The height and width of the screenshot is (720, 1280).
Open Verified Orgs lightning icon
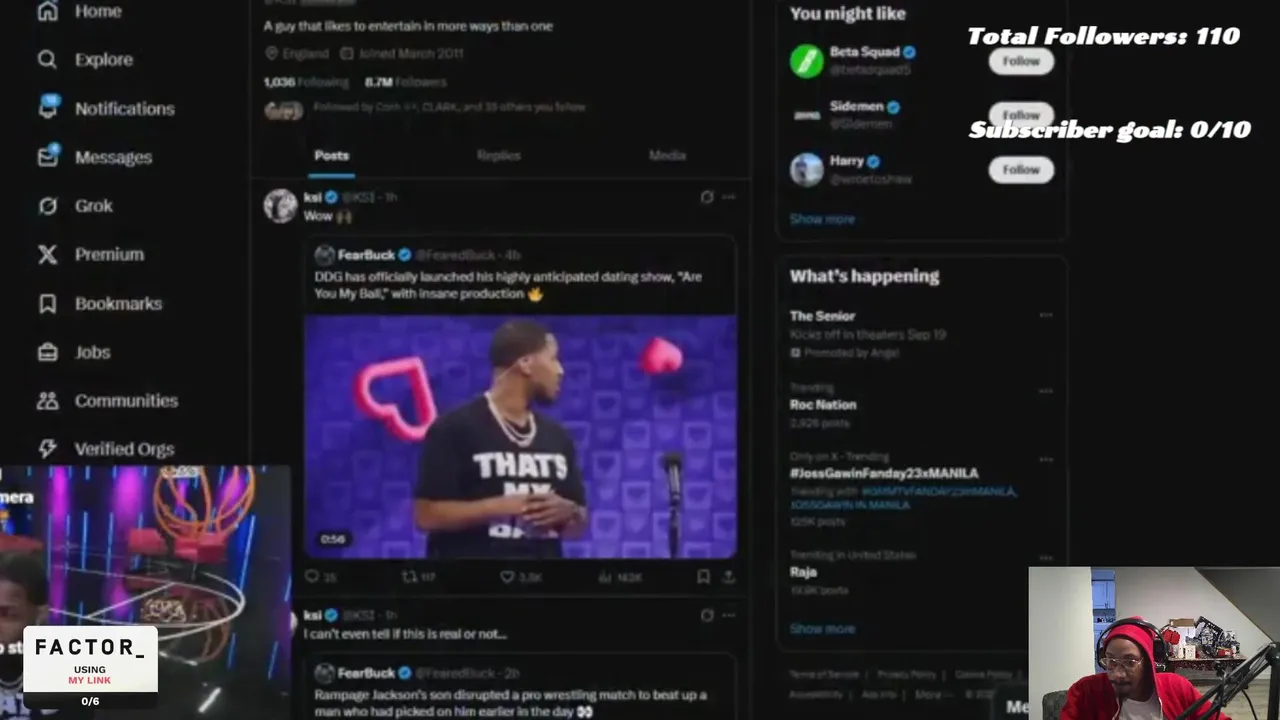(47, 449)
